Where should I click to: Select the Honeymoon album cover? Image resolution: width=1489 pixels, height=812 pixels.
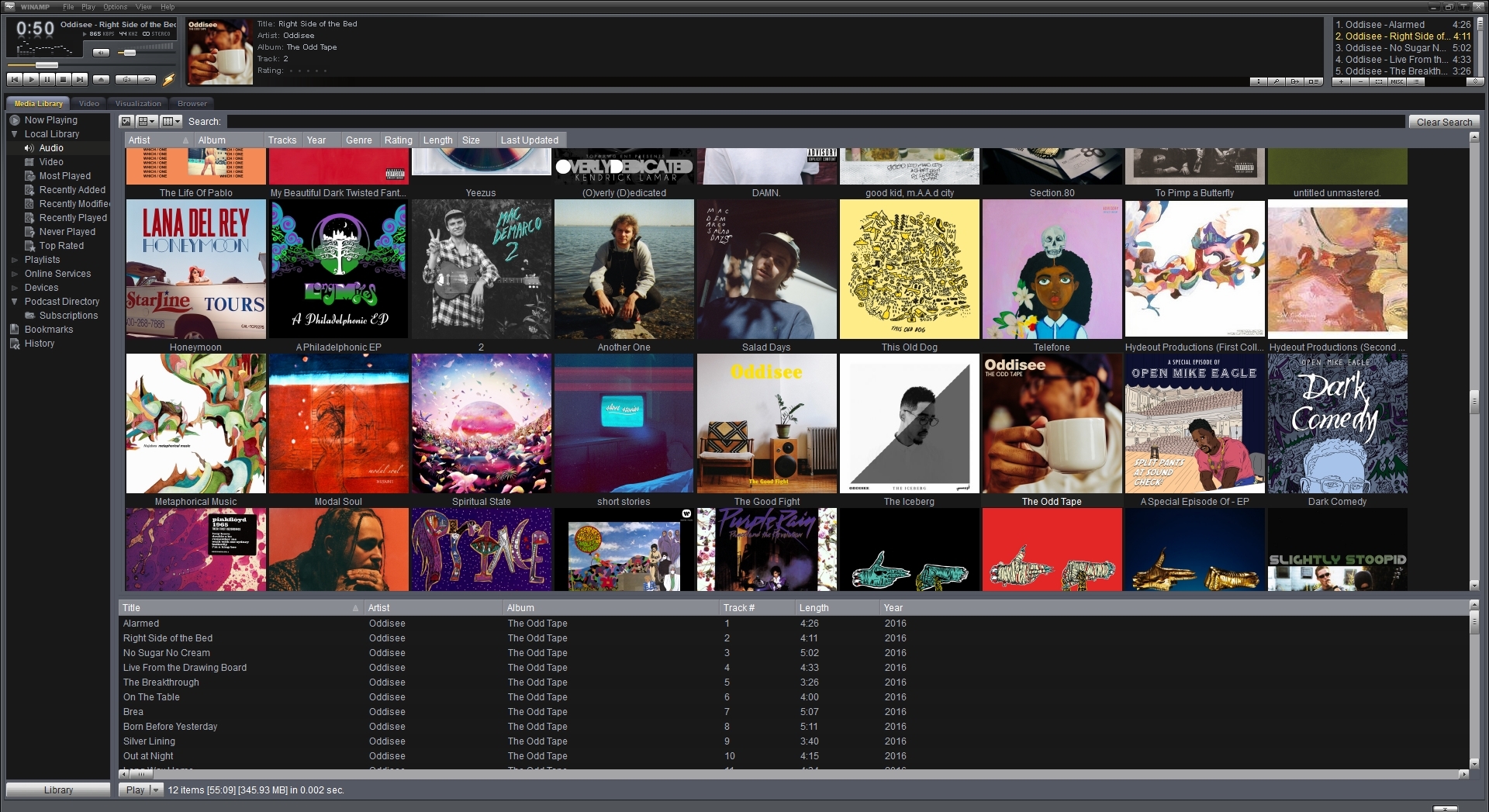click(195, 269)
